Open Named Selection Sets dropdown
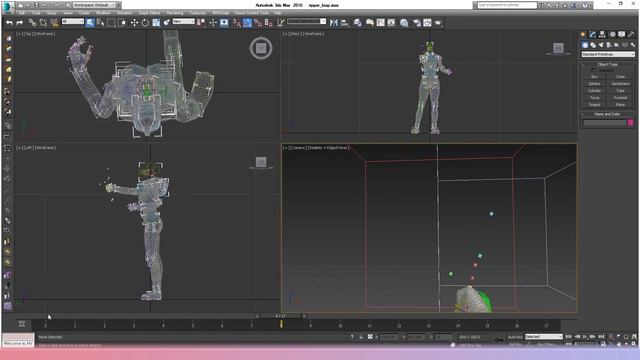 click(307, 21)
